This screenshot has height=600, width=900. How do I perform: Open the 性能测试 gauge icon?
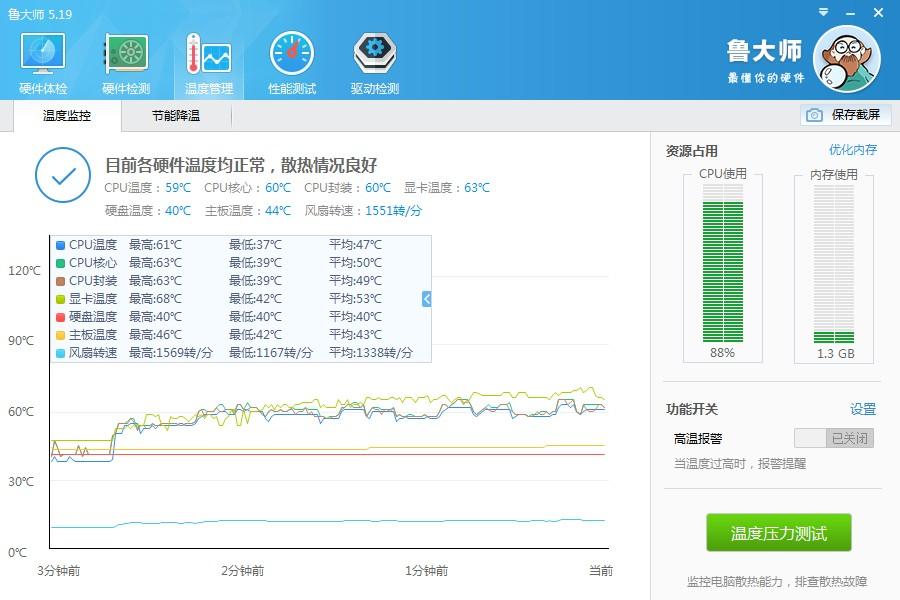click(292, 53)
